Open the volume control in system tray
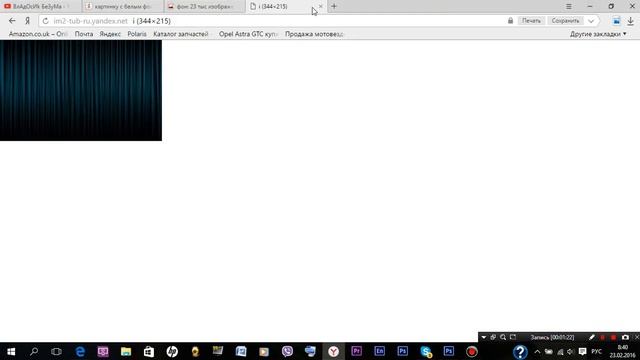The width and height of the screenshot is (640, 360). click(571, 352)
